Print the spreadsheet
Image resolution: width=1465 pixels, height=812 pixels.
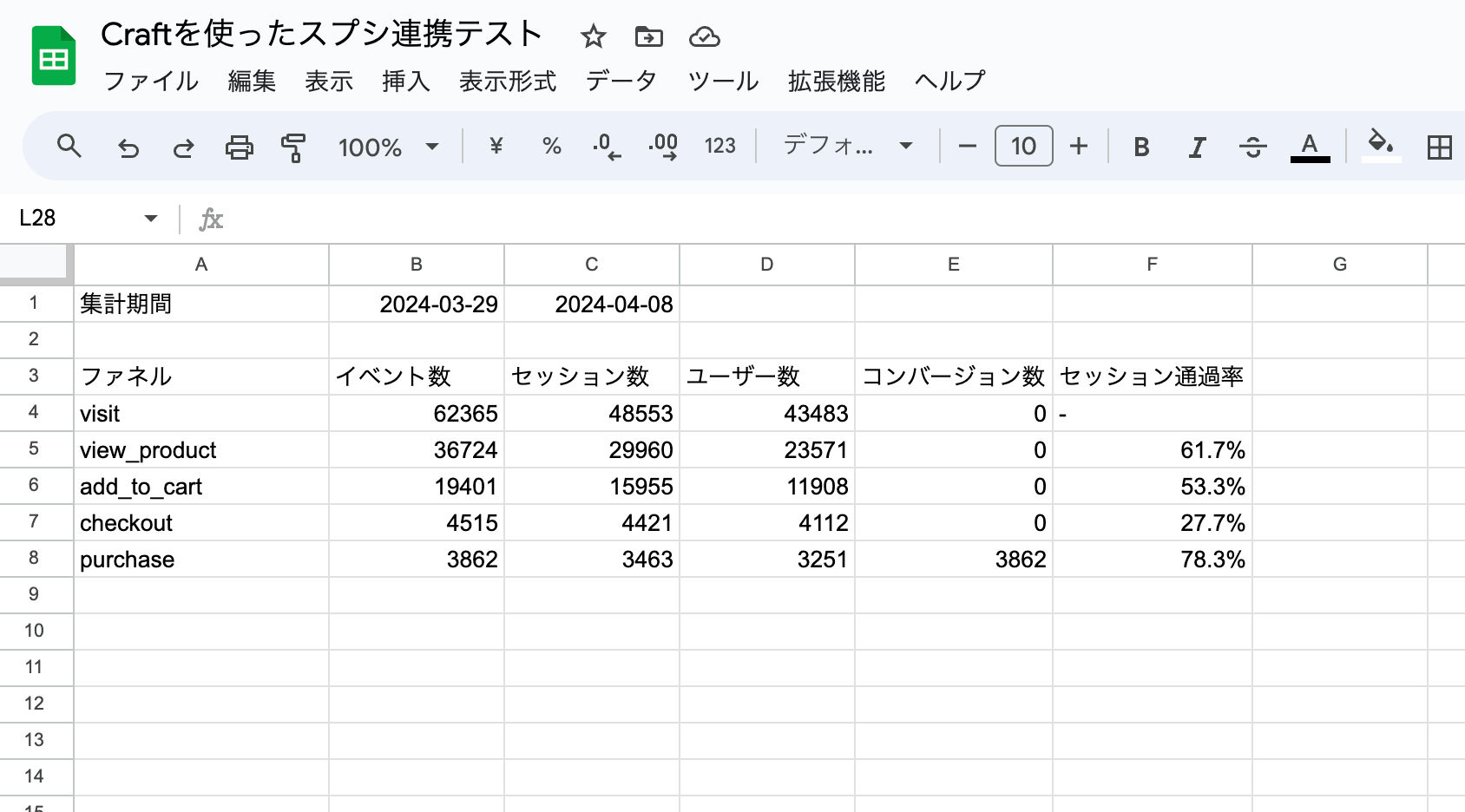click(239, 147)
